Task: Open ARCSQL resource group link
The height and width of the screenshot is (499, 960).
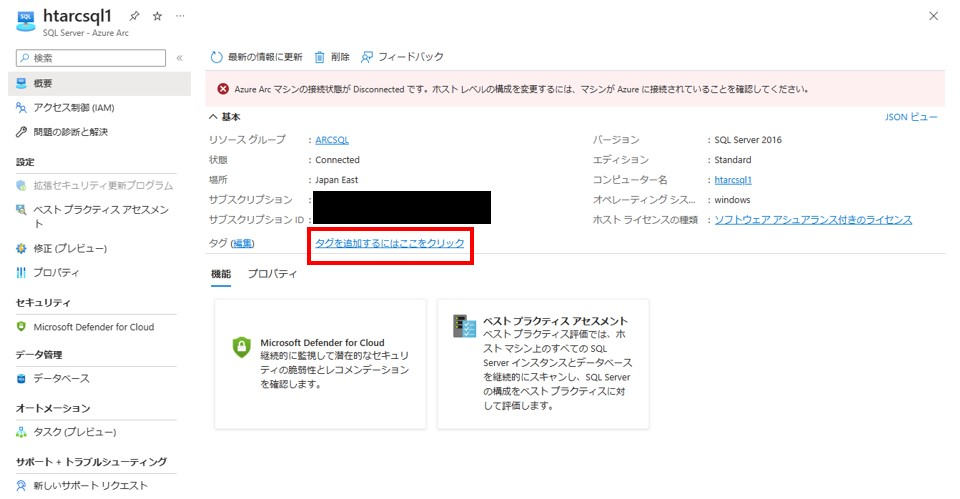Action: pyautogui.click(x=332, y=140)
